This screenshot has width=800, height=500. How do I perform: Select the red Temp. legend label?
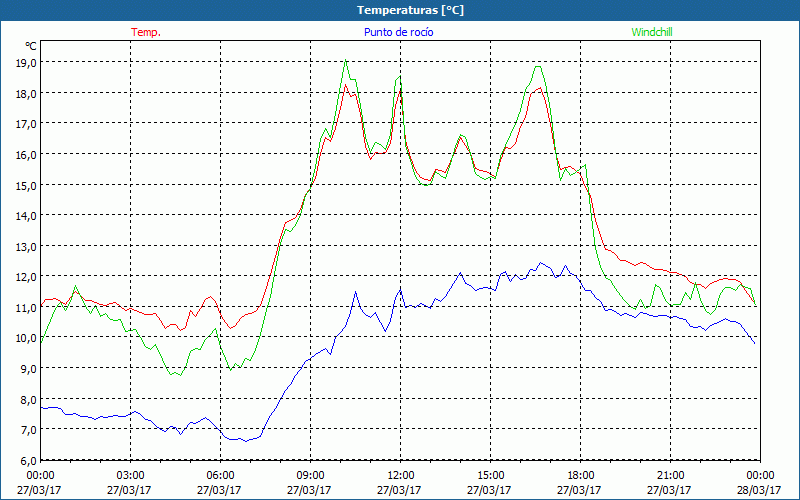[x=146, y=32]
